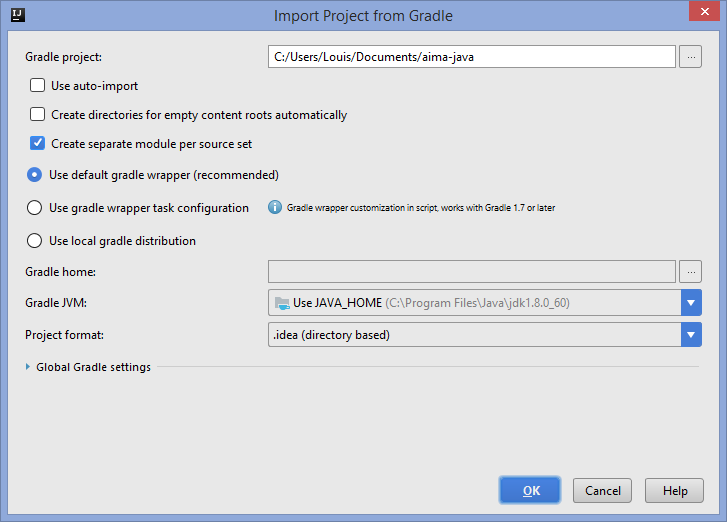Select Use local gradle distribution radio button

tap(35, 241)
